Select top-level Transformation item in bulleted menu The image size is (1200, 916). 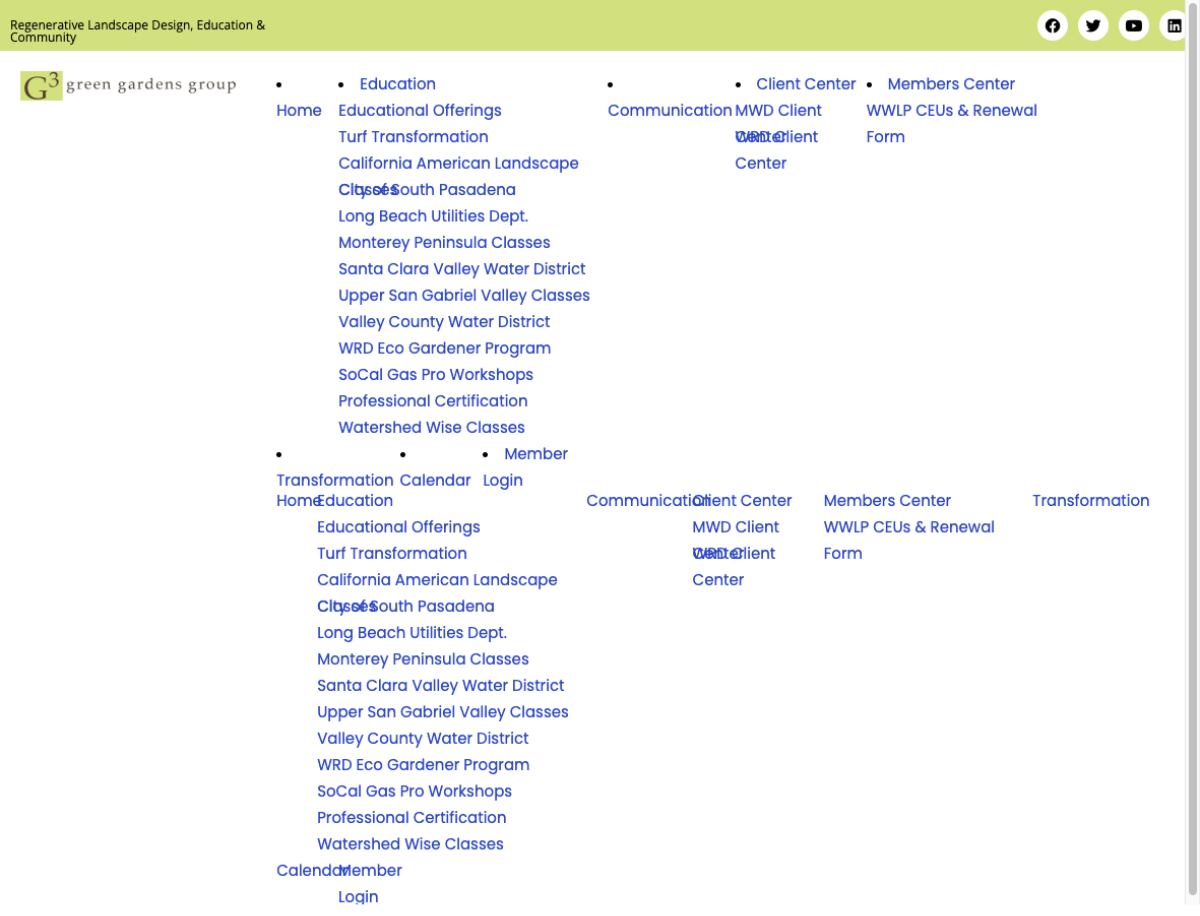click(335, 481)
